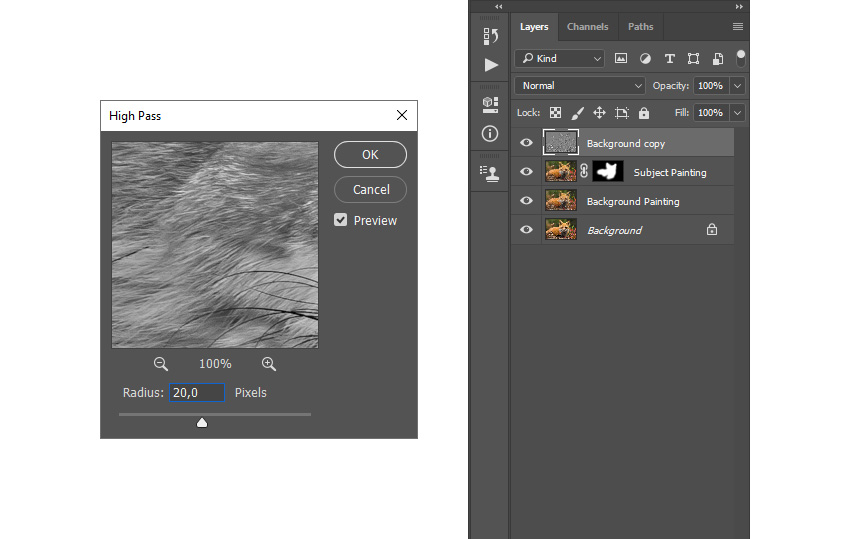Open the Normal blend mode dropdown
The width and height of the screenshot is (850, 539).
[x=579, y=86]
